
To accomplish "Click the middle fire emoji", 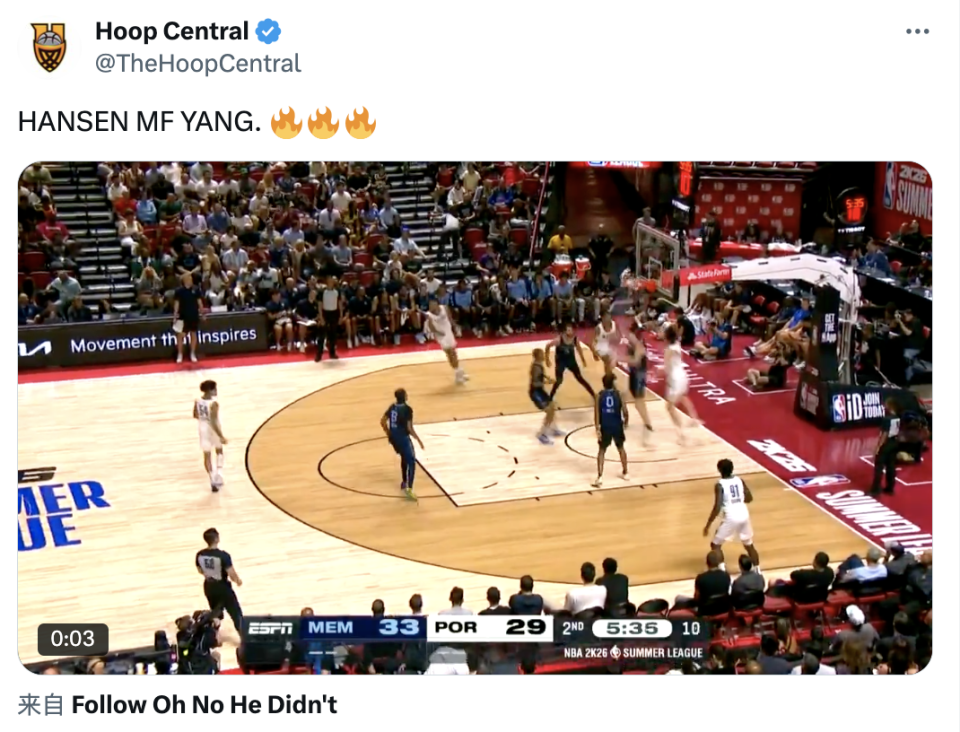I will (323, 122).
